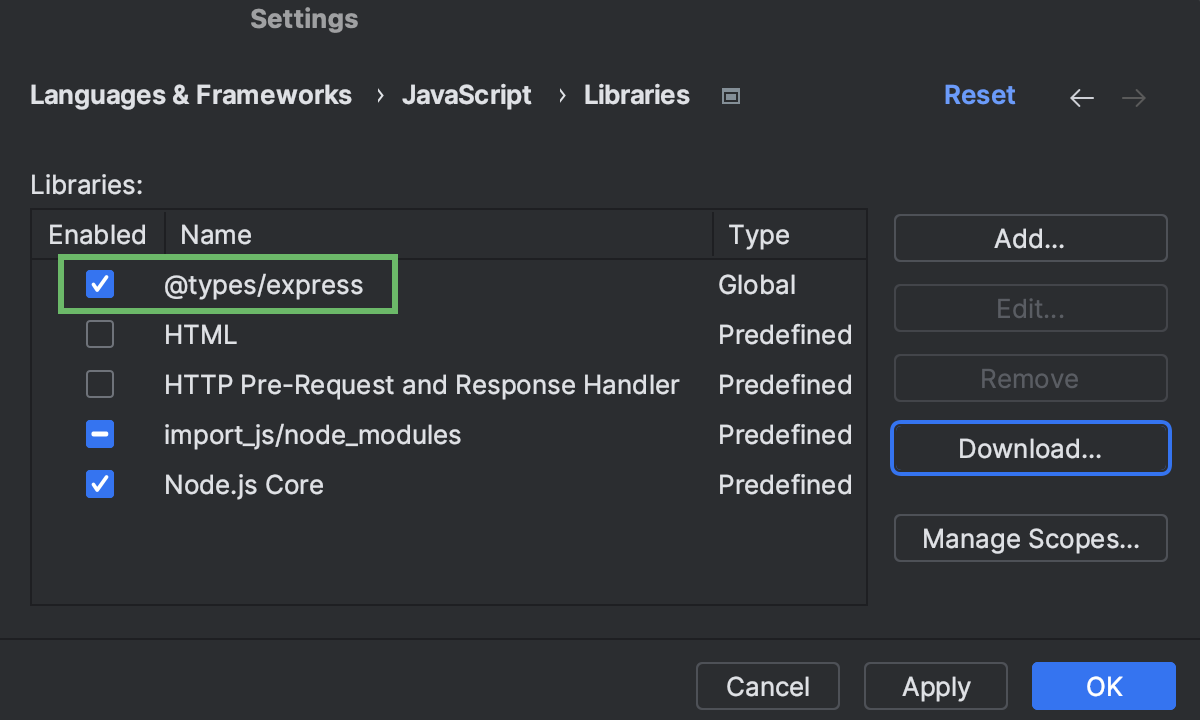The height and width of the screenshot is (720, 1200).
Task: Confirm settings with the OK button
Action: (x=1103, y=686)
